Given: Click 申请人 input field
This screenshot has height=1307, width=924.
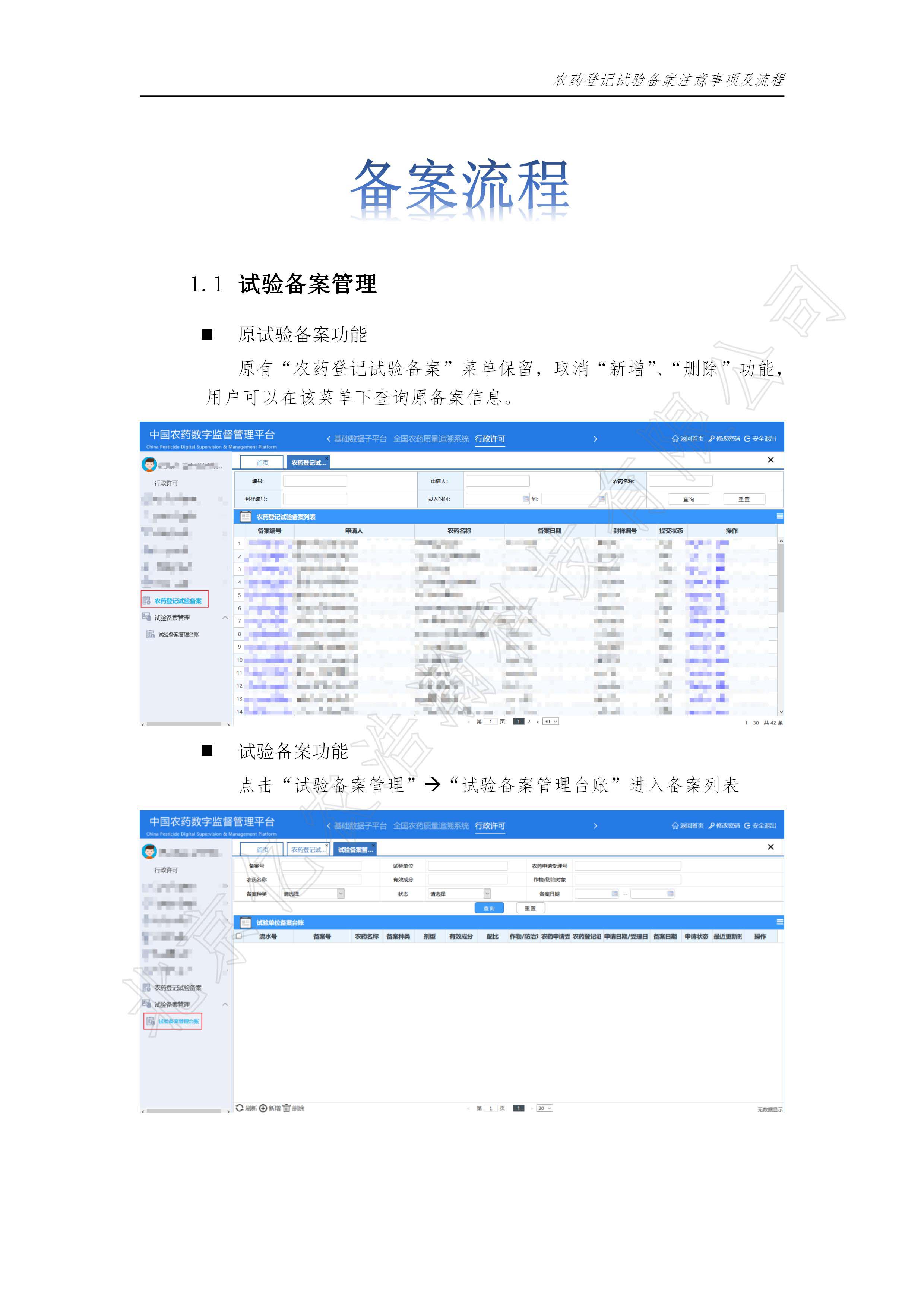Looking at the screenshot, I should pyautogui.click(x=498, y=481).
